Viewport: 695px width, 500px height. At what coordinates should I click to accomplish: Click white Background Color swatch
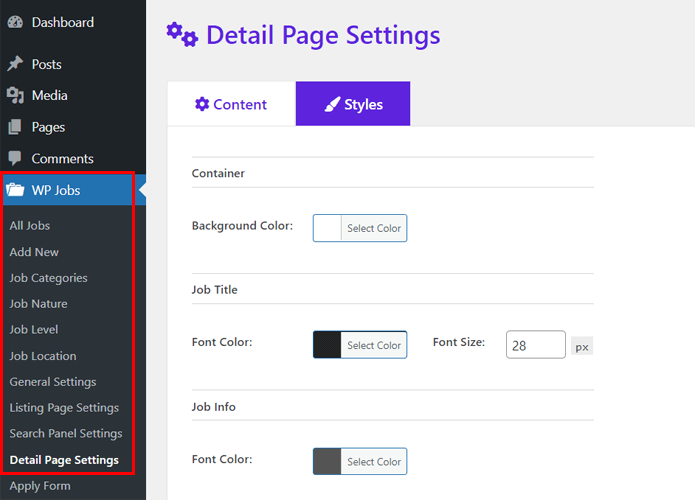pyautogui.click(x=328, y=228)
